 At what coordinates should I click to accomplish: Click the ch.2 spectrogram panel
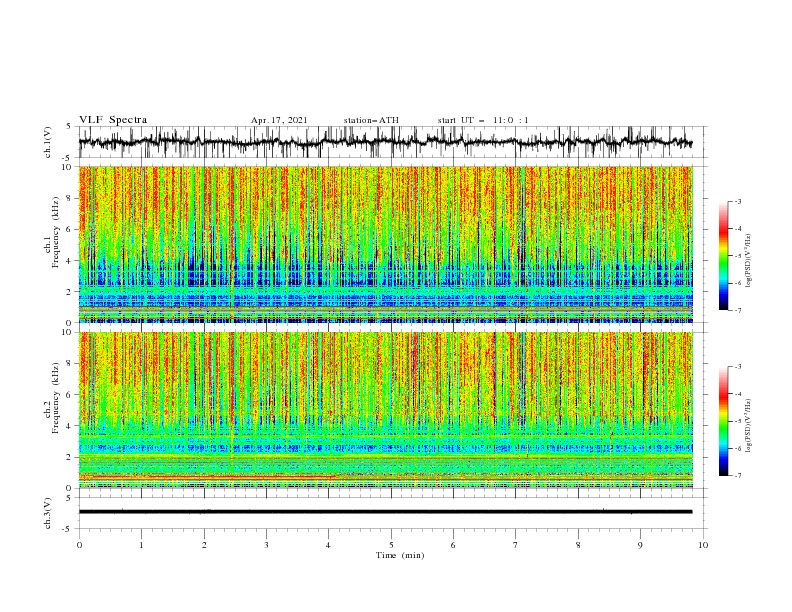386,410
